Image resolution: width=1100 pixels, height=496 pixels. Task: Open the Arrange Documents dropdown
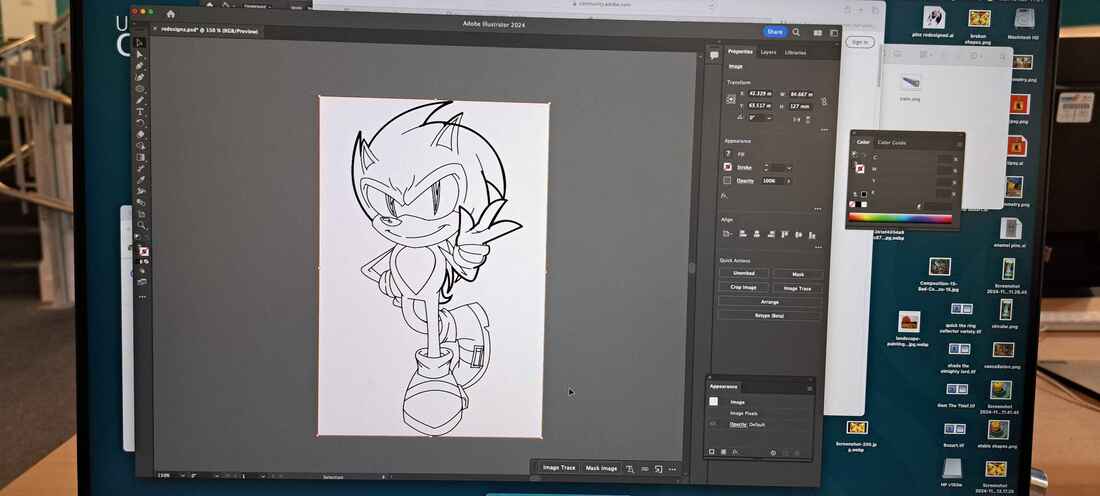tap(817, 32)
